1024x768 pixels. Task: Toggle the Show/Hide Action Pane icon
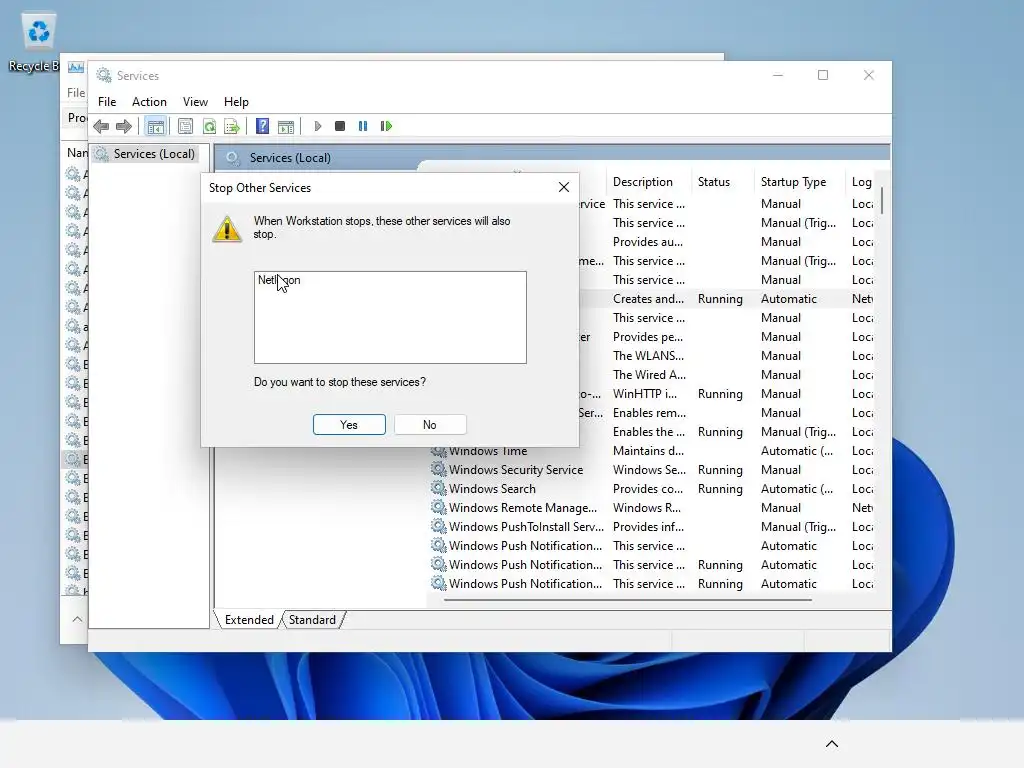coord(286,126)
